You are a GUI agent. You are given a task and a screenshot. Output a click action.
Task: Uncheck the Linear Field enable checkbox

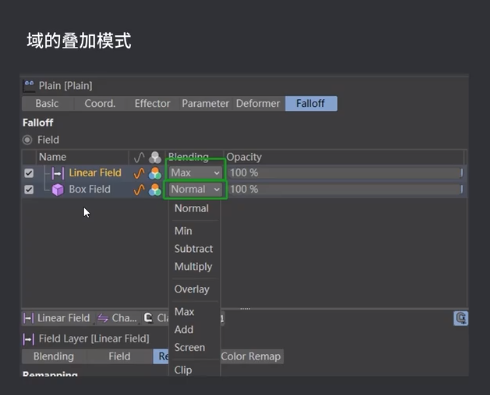[x=29, y=173]
